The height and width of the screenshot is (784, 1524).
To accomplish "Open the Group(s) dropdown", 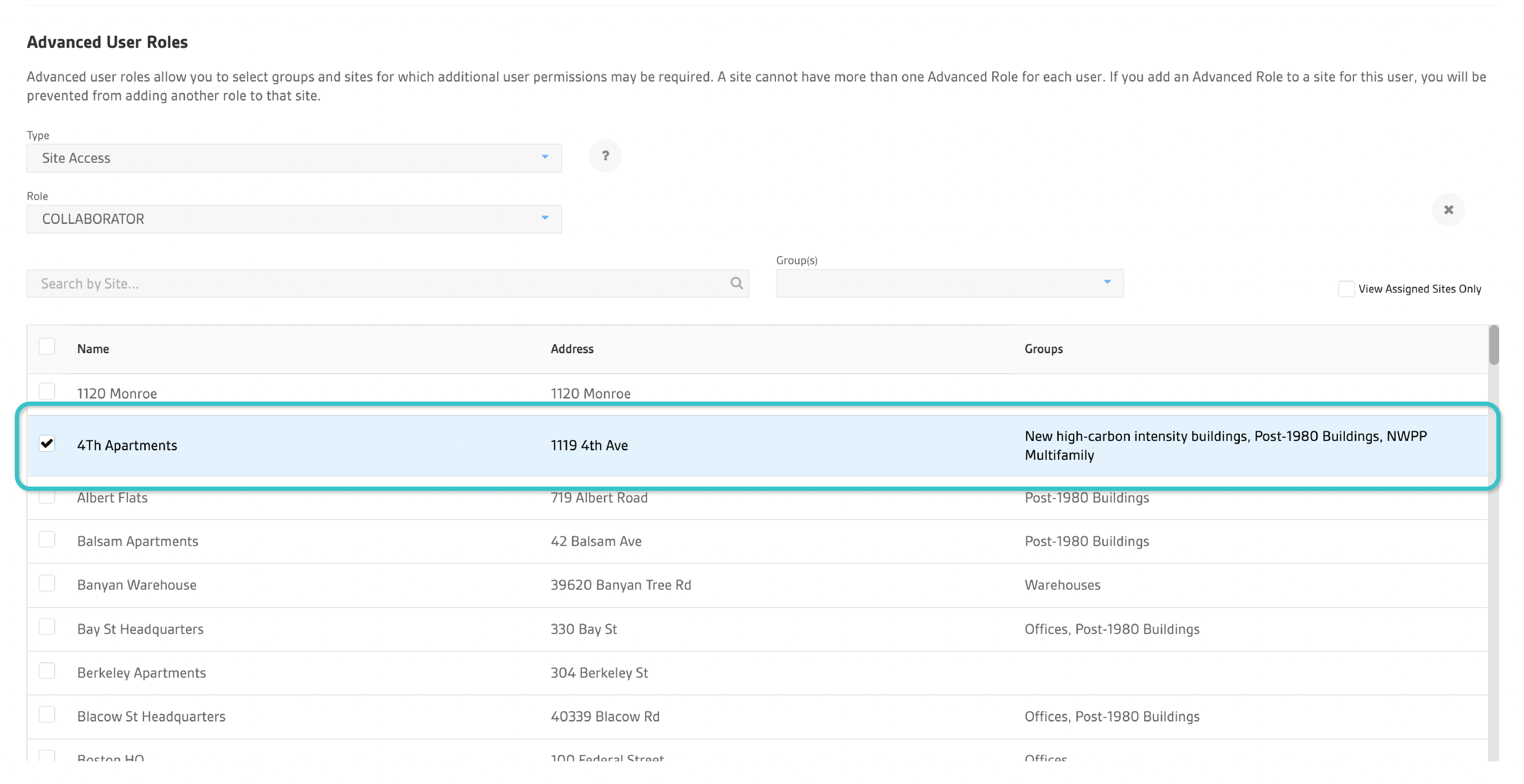I will pos(949,283).
